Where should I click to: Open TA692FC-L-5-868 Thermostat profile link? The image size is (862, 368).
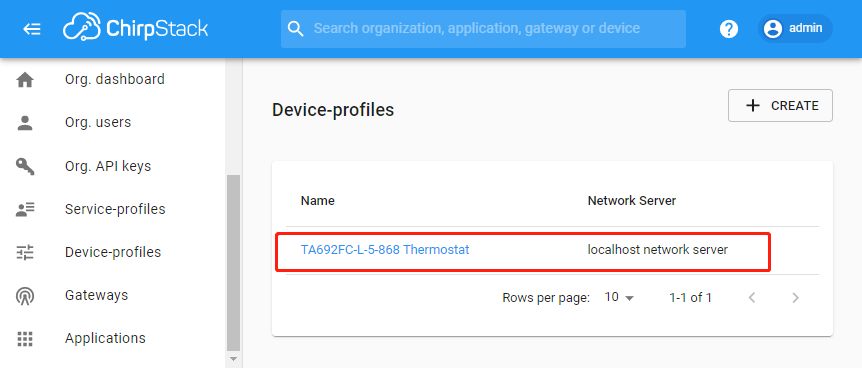[385, 250]
